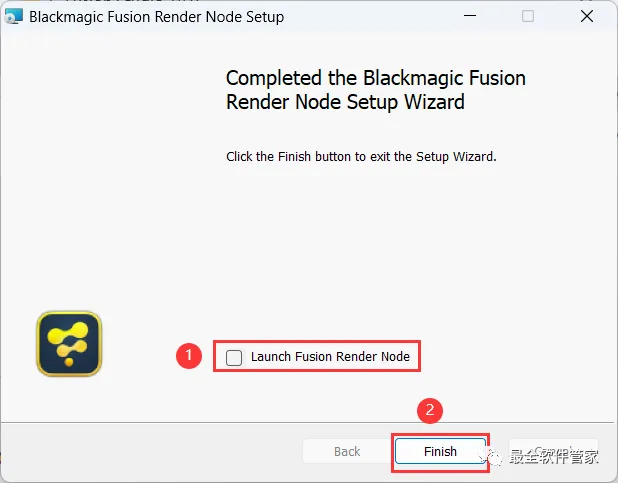Click the red circled number 2 marker
This screenshot has height=483, width=618.
pyautogui.click(x=430, y=410)
